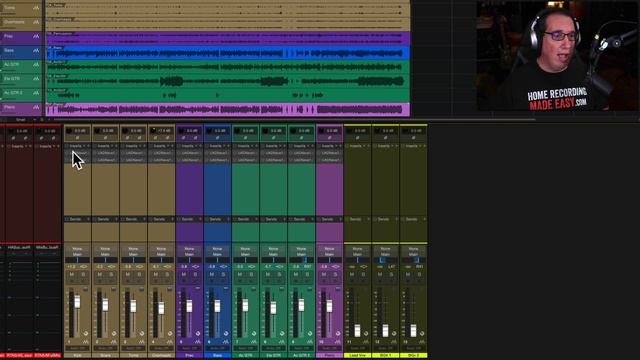The image size is (640, 360).
Task: Open channel editor knob icon on Lead Vox strip
Action: 366,333
